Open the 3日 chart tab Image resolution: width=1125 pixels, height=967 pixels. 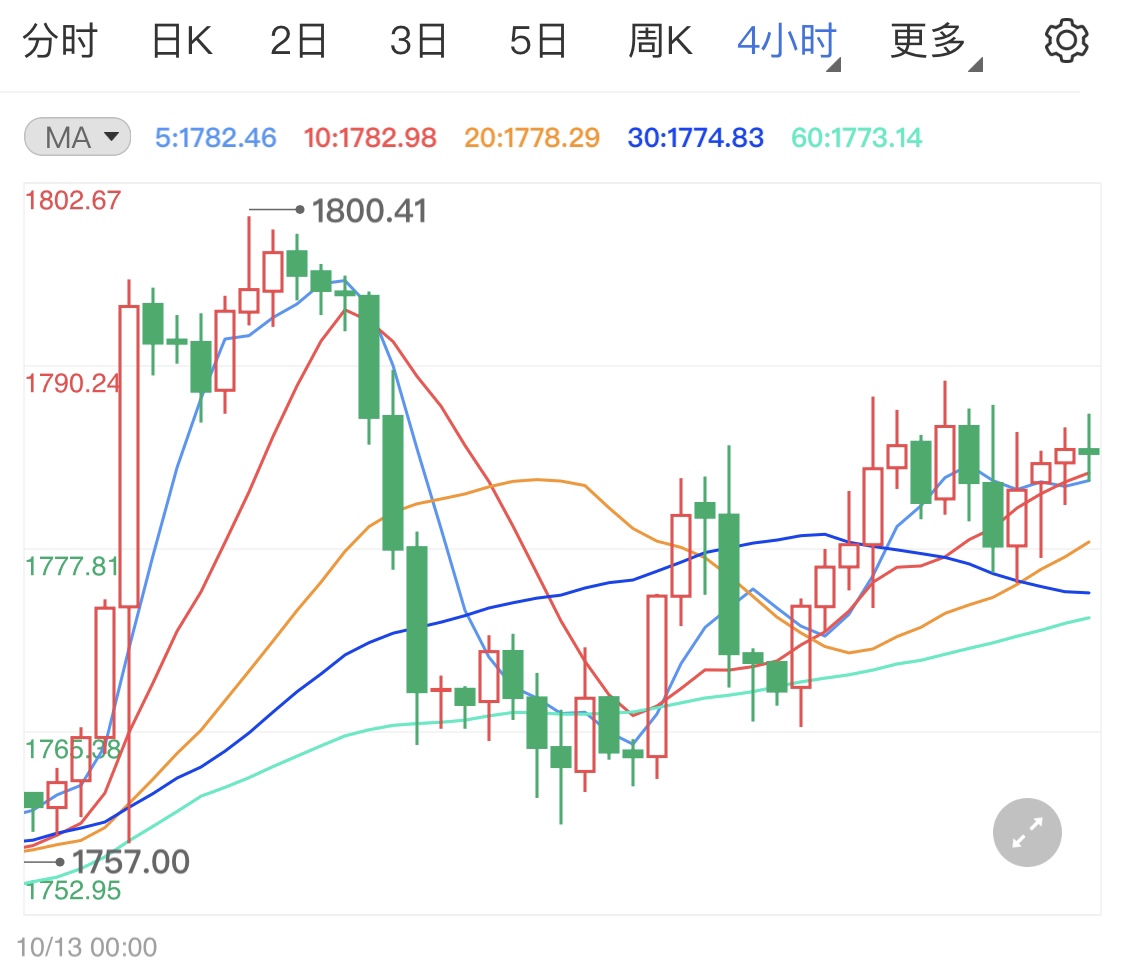[418, 41]
